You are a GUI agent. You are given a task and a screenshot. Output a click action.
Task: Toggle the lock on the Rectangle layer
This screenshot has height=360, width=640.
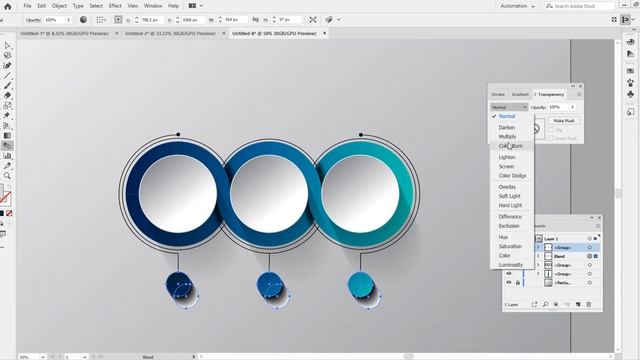(518, 282)
